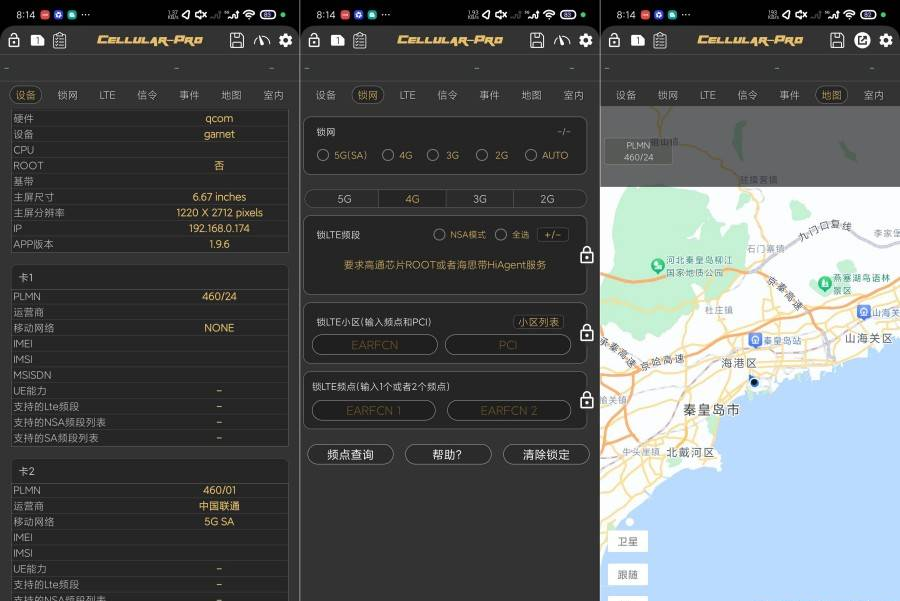This screenshot has width=900, height=601.
Task: Expand the +/− band list button
Action: tap(552, 235)
